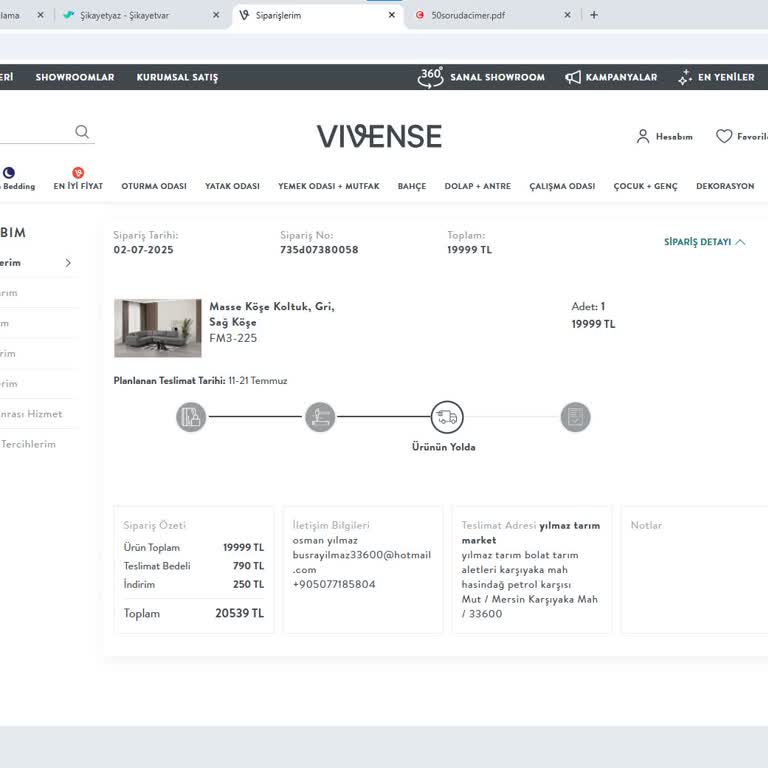Select the delivery truck status icon
The height and width of the screenshot is (768, 768).
(447, 417)
